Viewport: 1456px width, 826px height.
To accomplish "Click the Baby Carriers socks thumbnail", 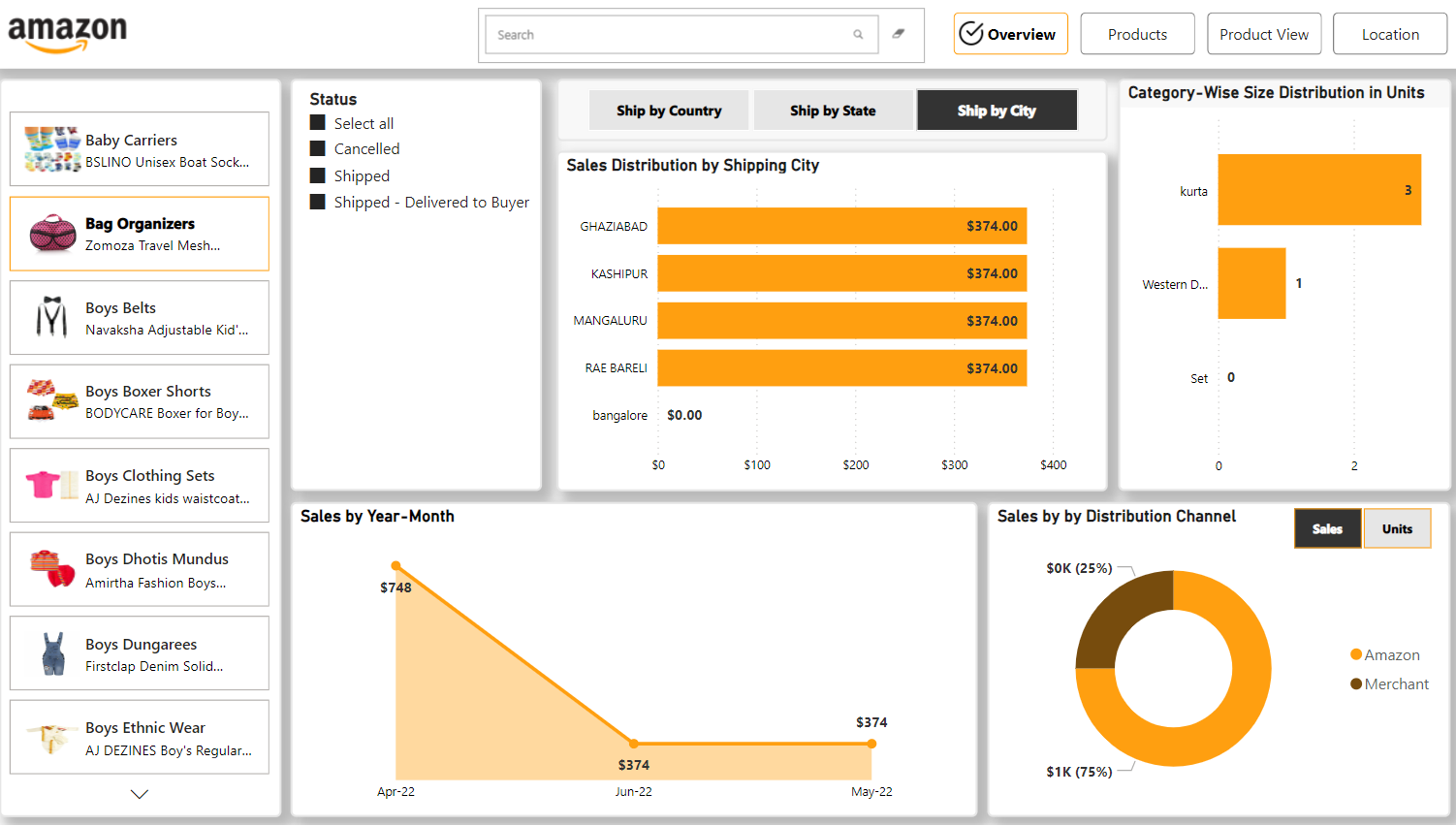I will pos(52,149).
